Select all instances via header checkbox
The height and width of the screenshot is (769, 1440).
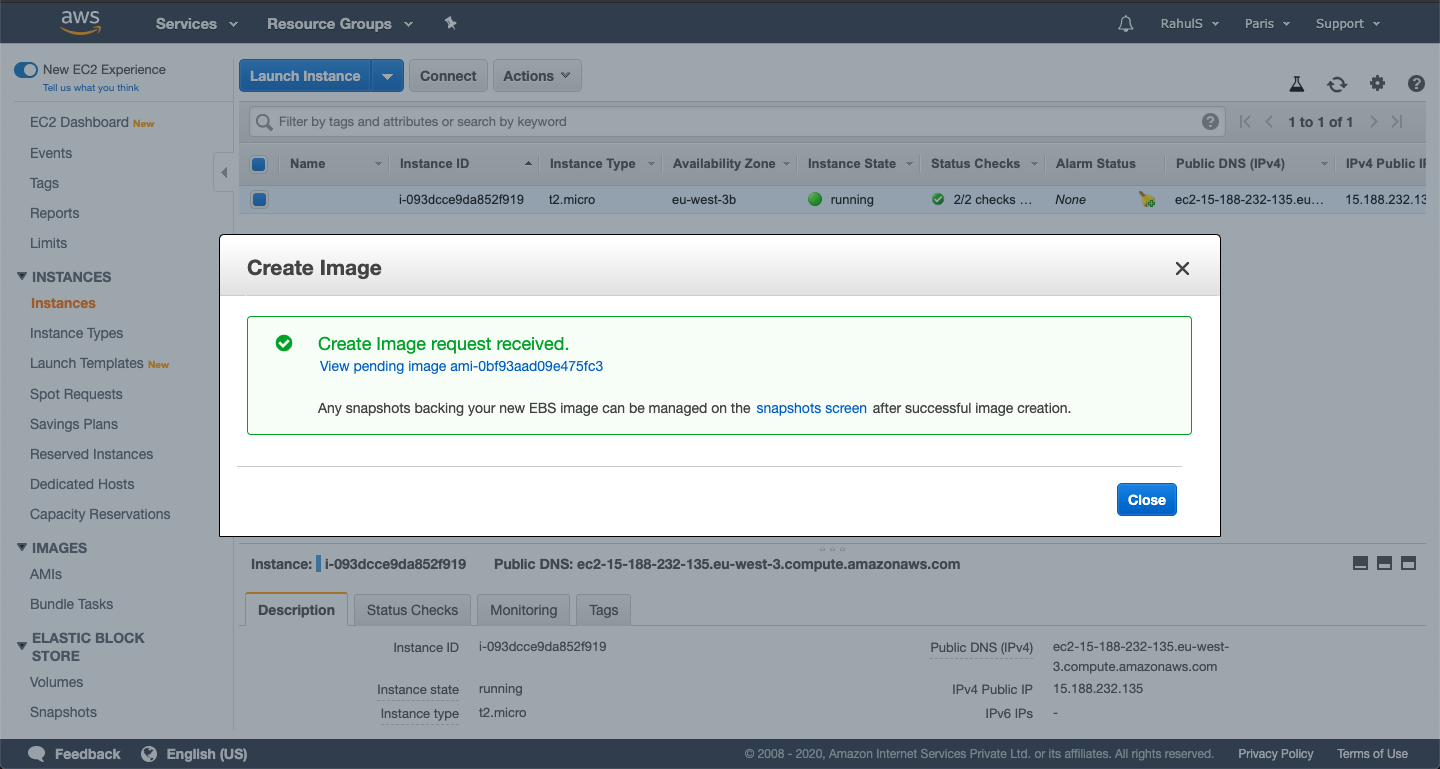pos(258,163)
